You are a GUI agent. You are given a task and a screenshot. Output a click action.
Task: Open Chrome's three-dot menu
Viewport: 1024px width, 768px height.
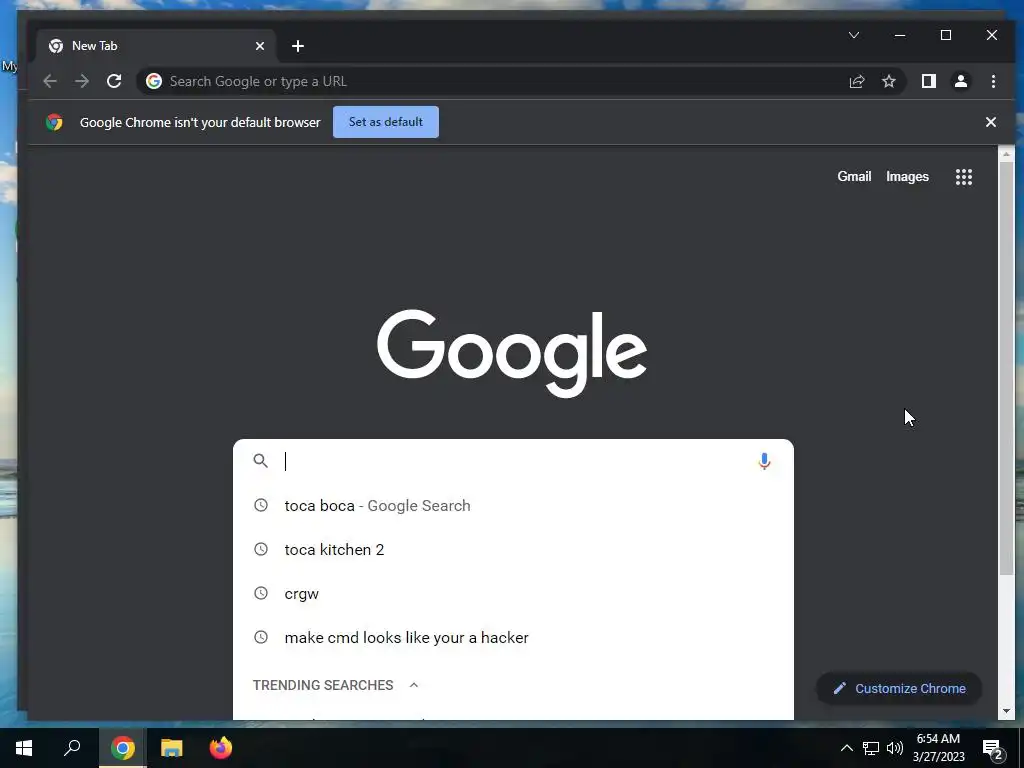(x=993, y=81)
